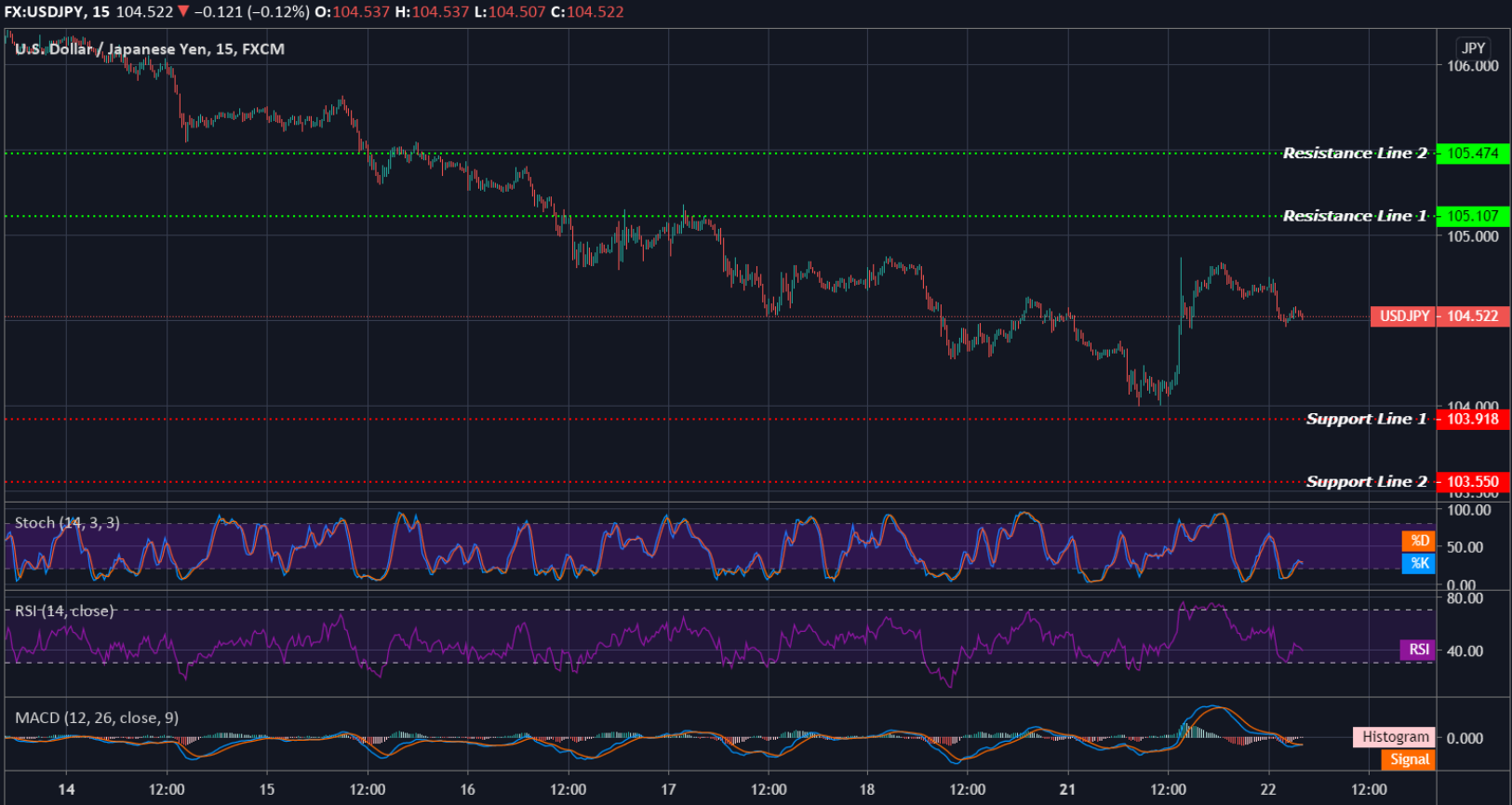Click the USDJPY red price label
This screenshot has height=805, width=1512.
[x=1404, y=316]
